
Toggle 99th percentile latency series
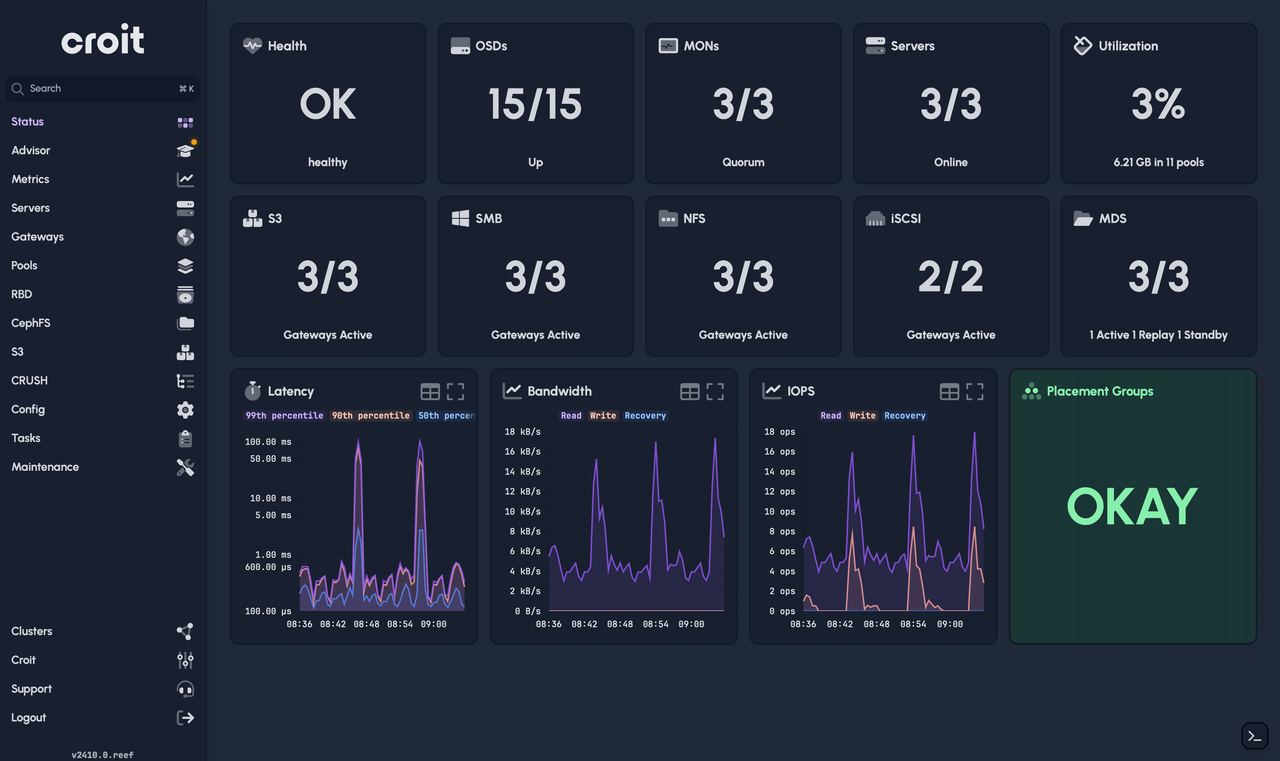click(284, 416)
